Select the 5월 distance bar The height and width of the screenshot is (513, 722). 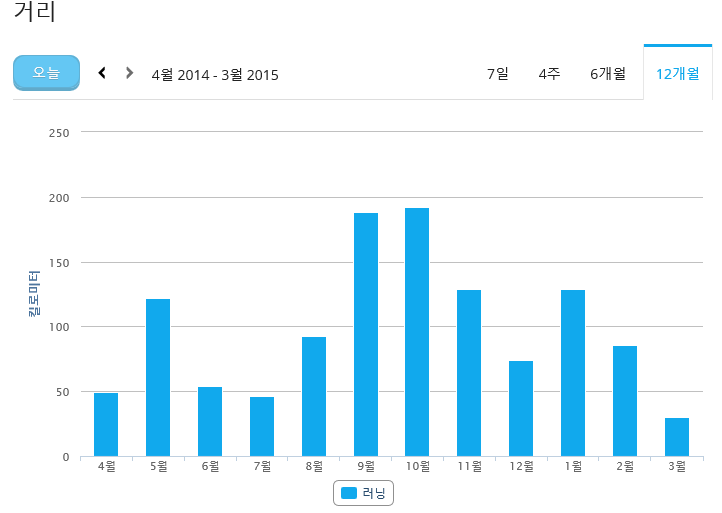[158, 377]
